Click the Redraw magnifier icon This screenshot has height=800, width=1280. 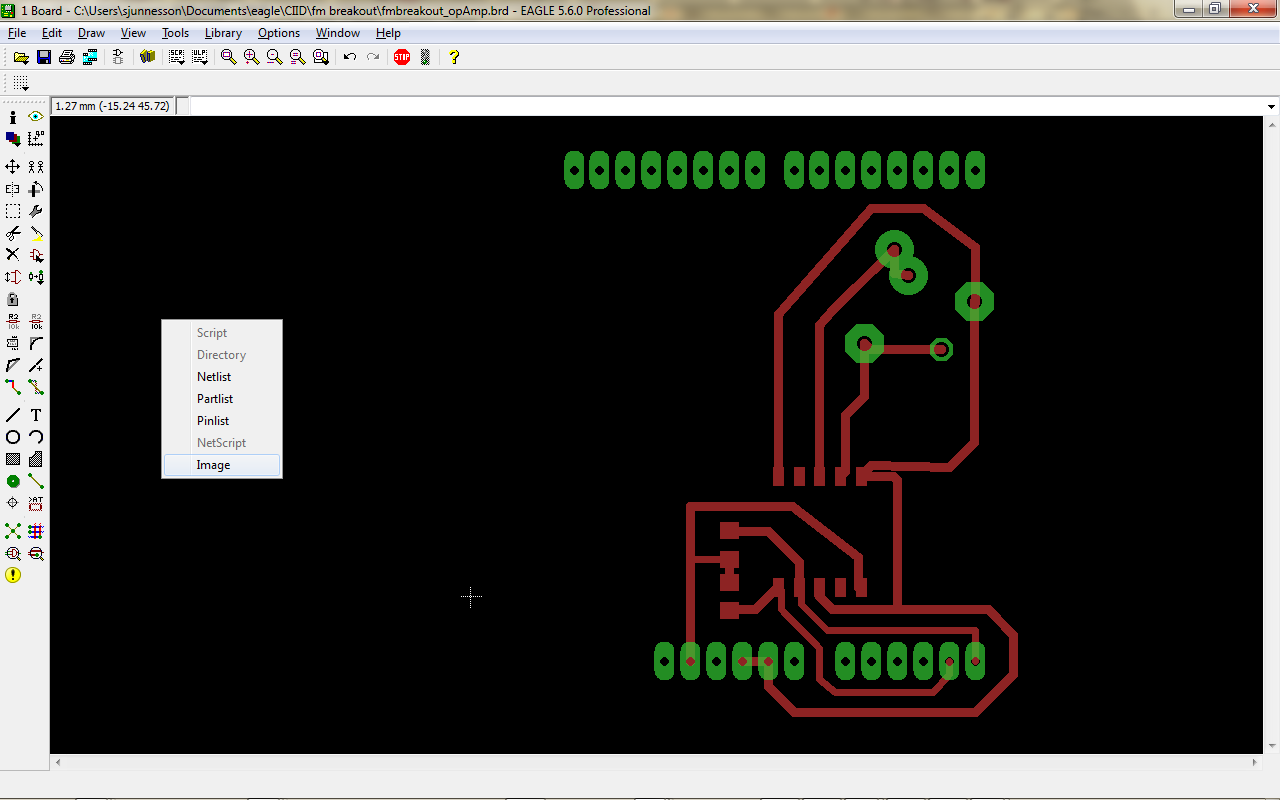point(297,57)
